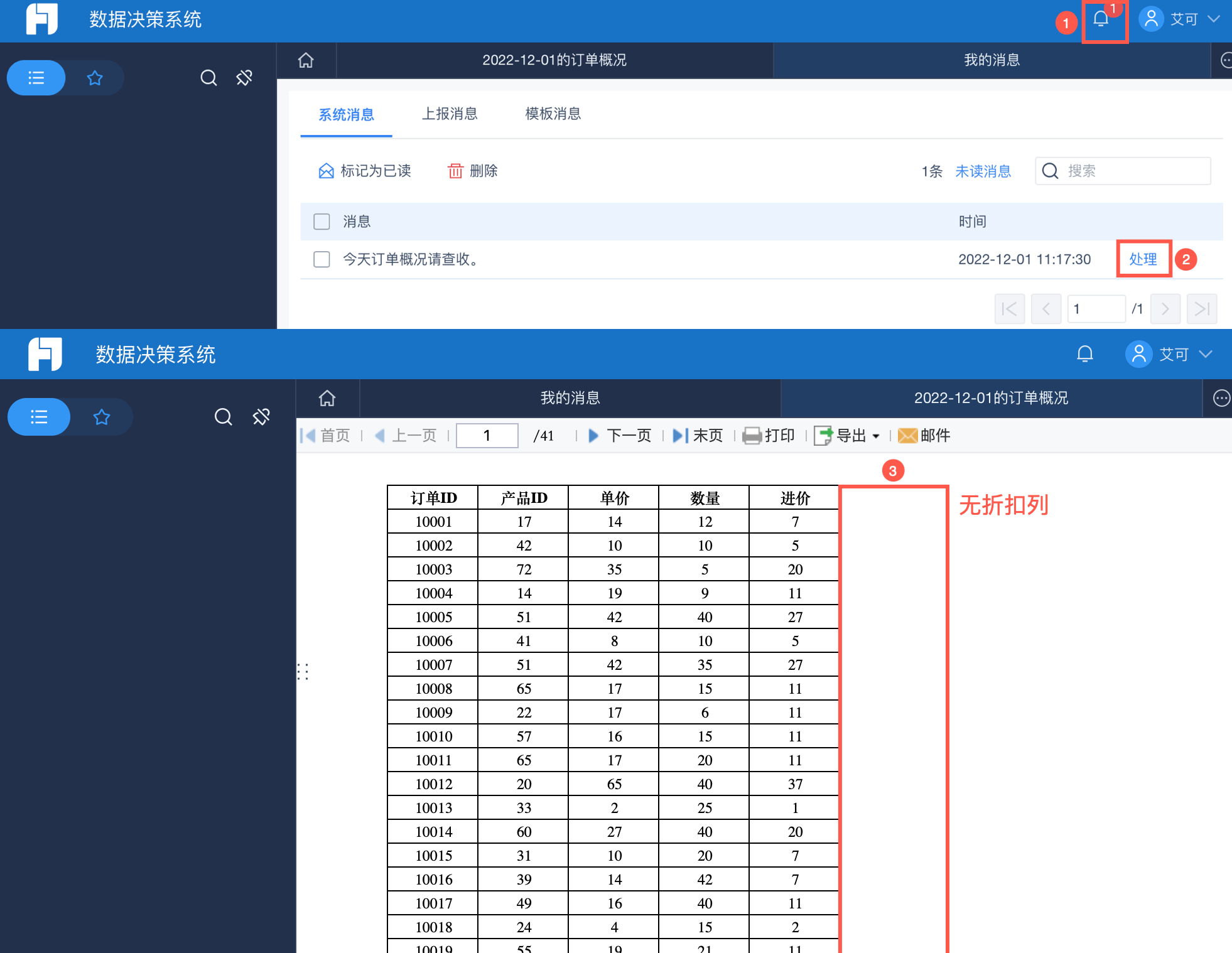Image resolution: width=1232 pixels, height=953 pixels.
Task: Click the pin icon in upper sidebar
Action: (244, 78)
